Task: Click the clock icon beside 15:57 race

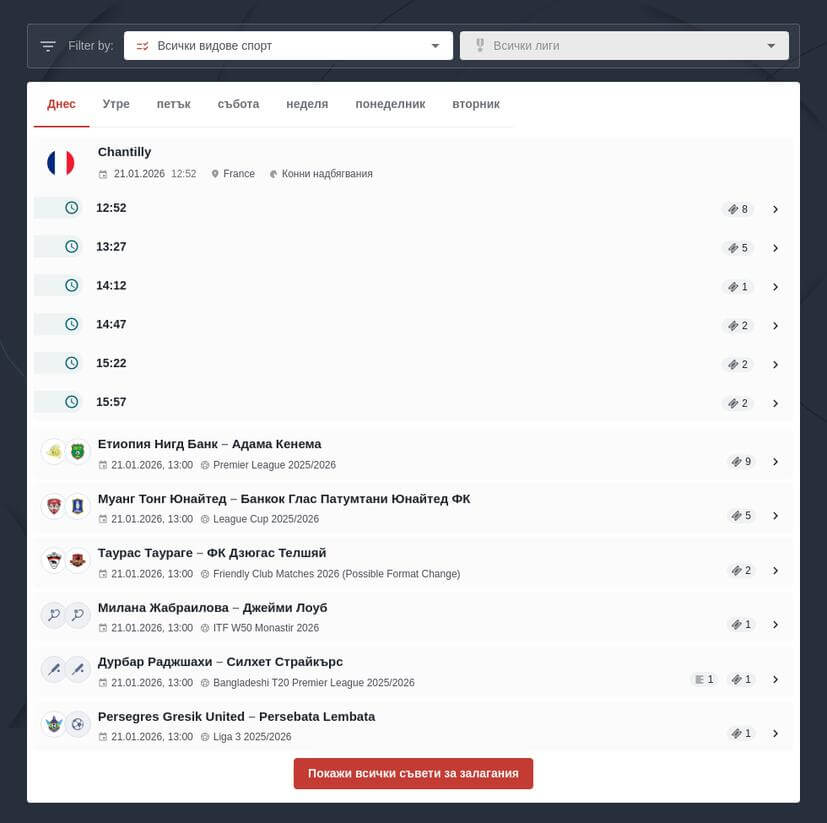Action: [x=71, y=402]
